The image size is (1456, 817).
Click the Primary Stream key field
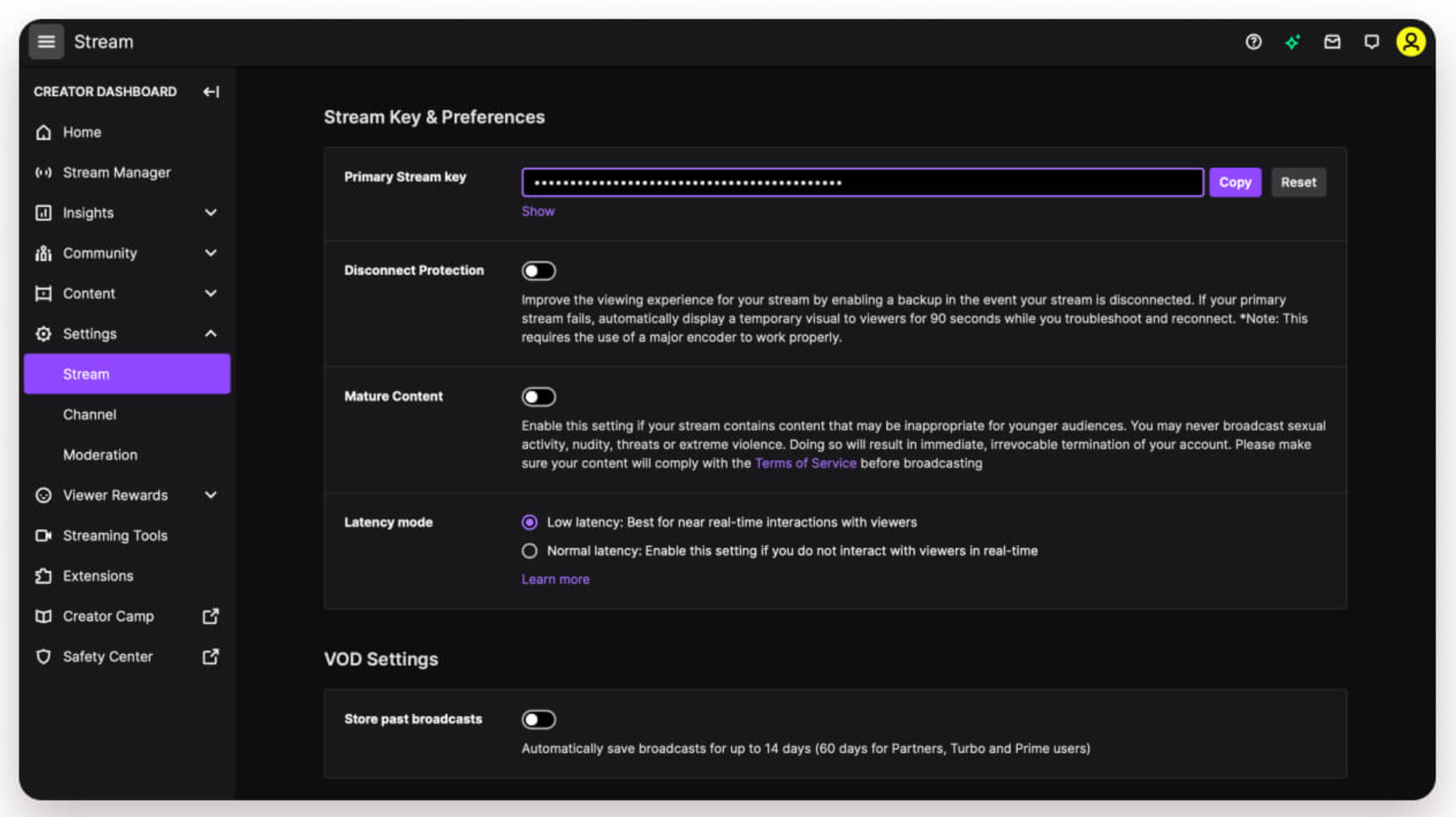(862, 183)
